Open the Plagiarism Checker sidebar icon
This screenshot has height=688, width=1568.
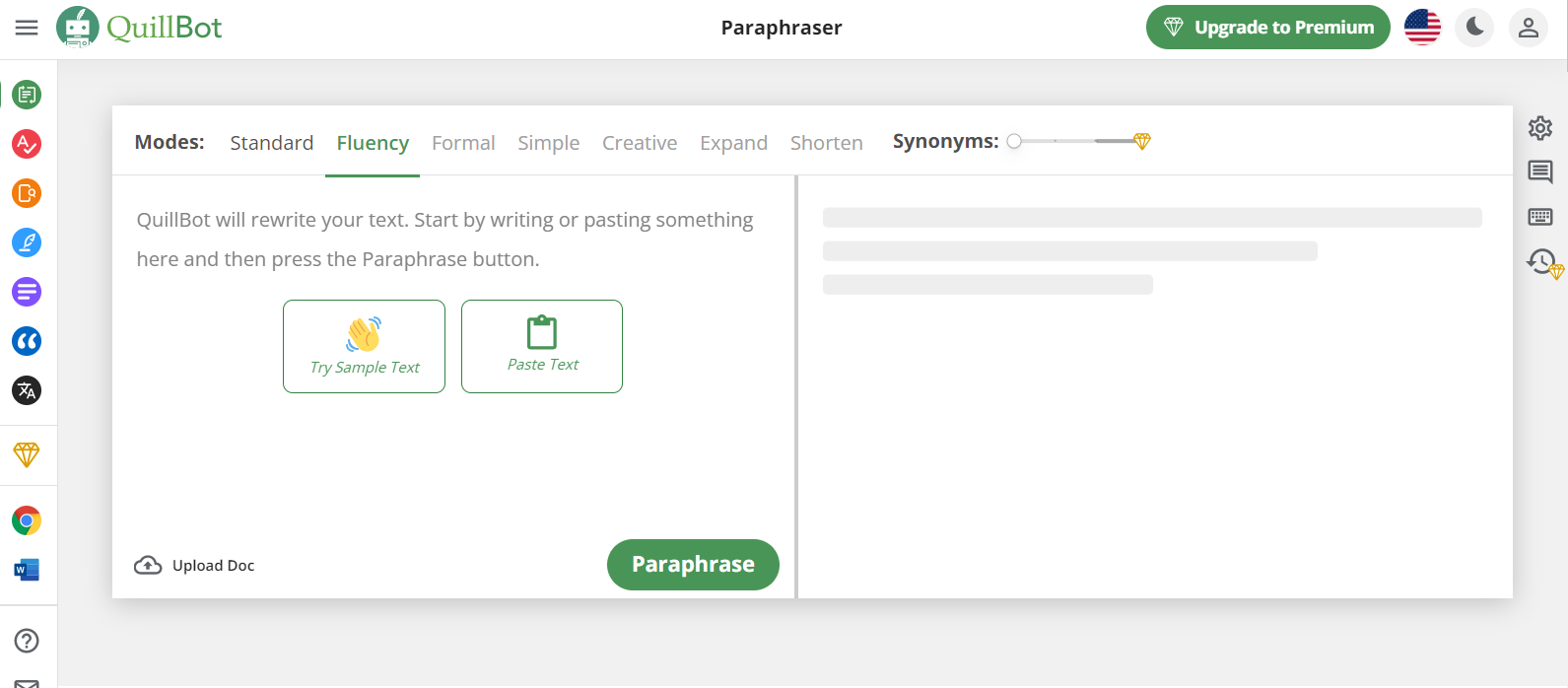(x=27, y=193)
